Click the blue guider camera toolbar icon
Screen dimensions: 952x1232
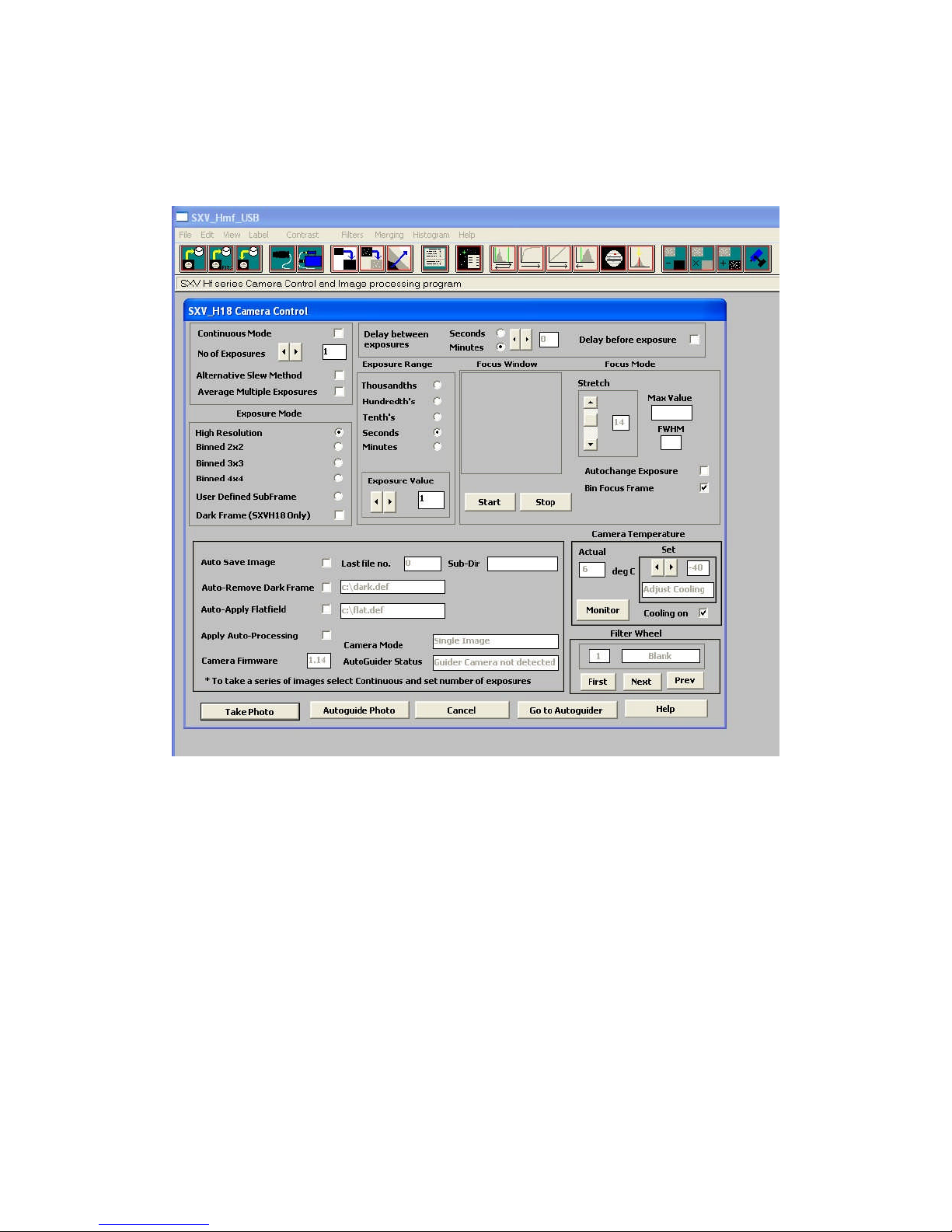point(310,258)
